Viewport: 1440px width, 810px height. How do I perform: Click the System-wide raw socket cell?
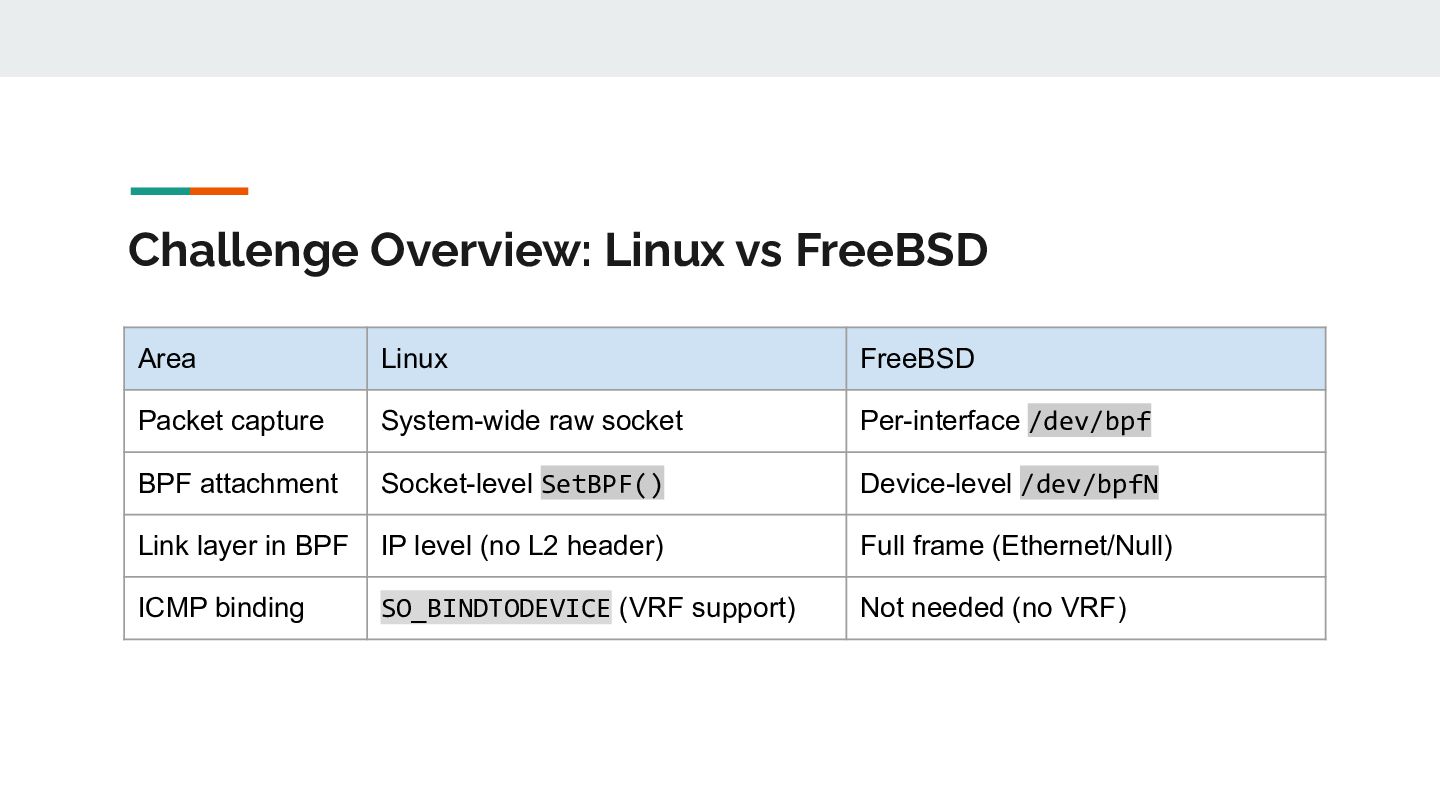[606, 421]
